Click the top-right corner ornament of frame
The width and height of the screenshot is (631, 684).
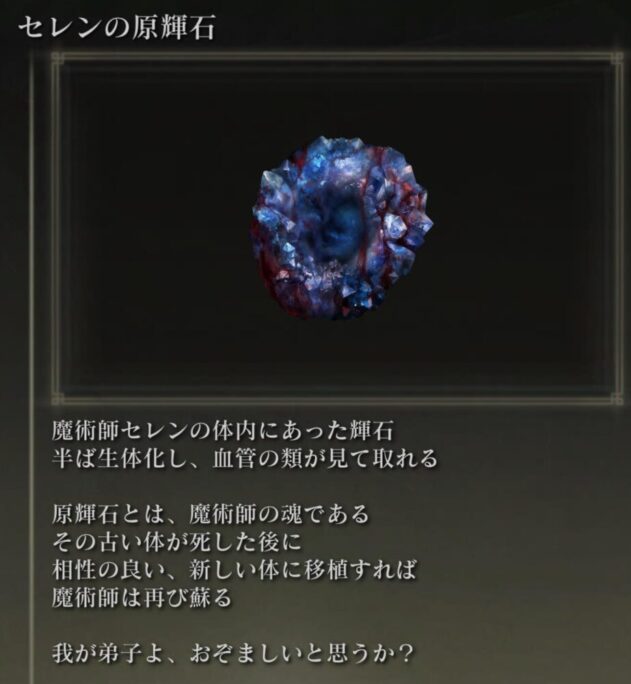click(x=617, y=58)
